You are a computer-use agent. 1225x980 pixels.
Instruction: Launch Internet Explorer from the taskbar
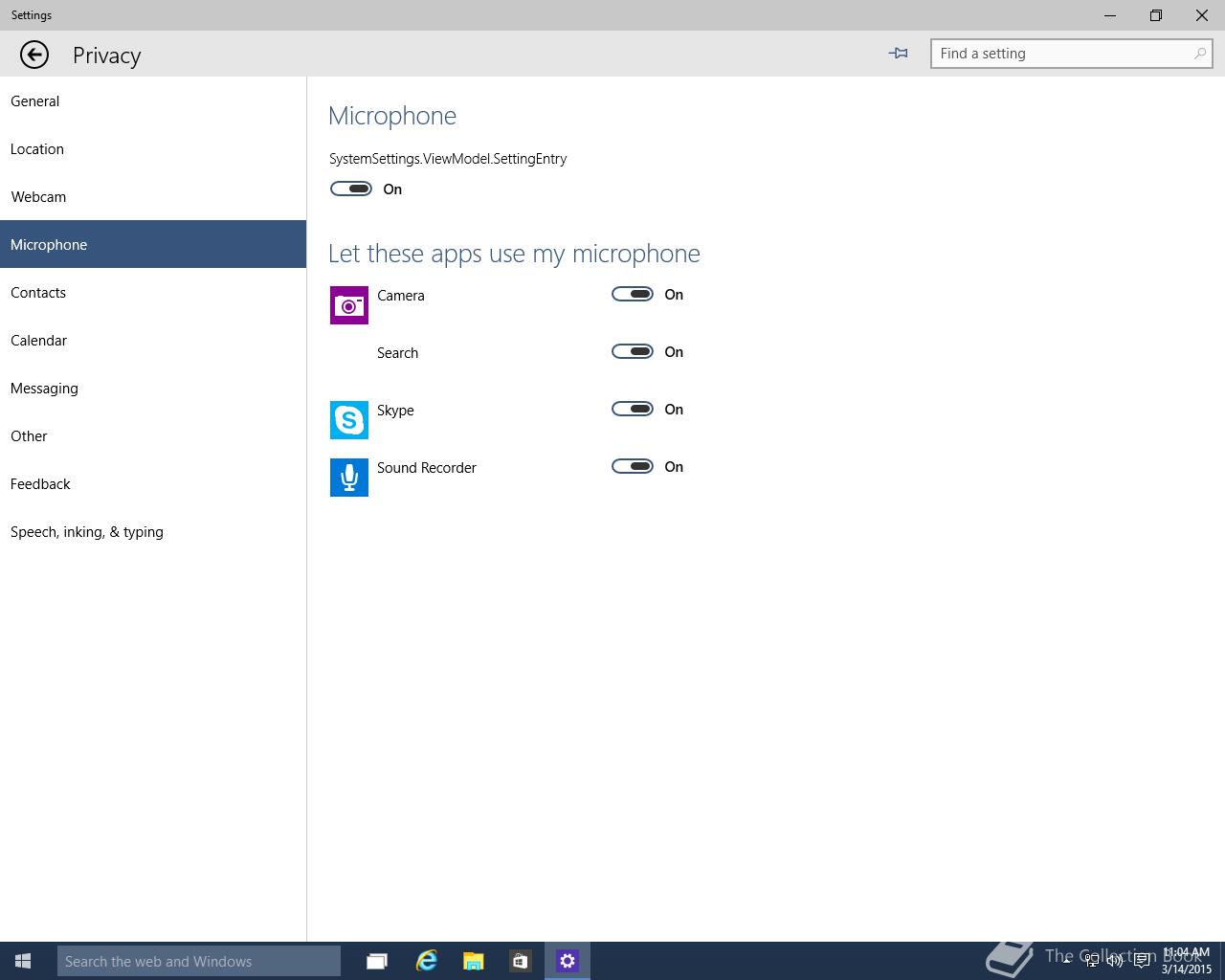[x=426, y=961]
